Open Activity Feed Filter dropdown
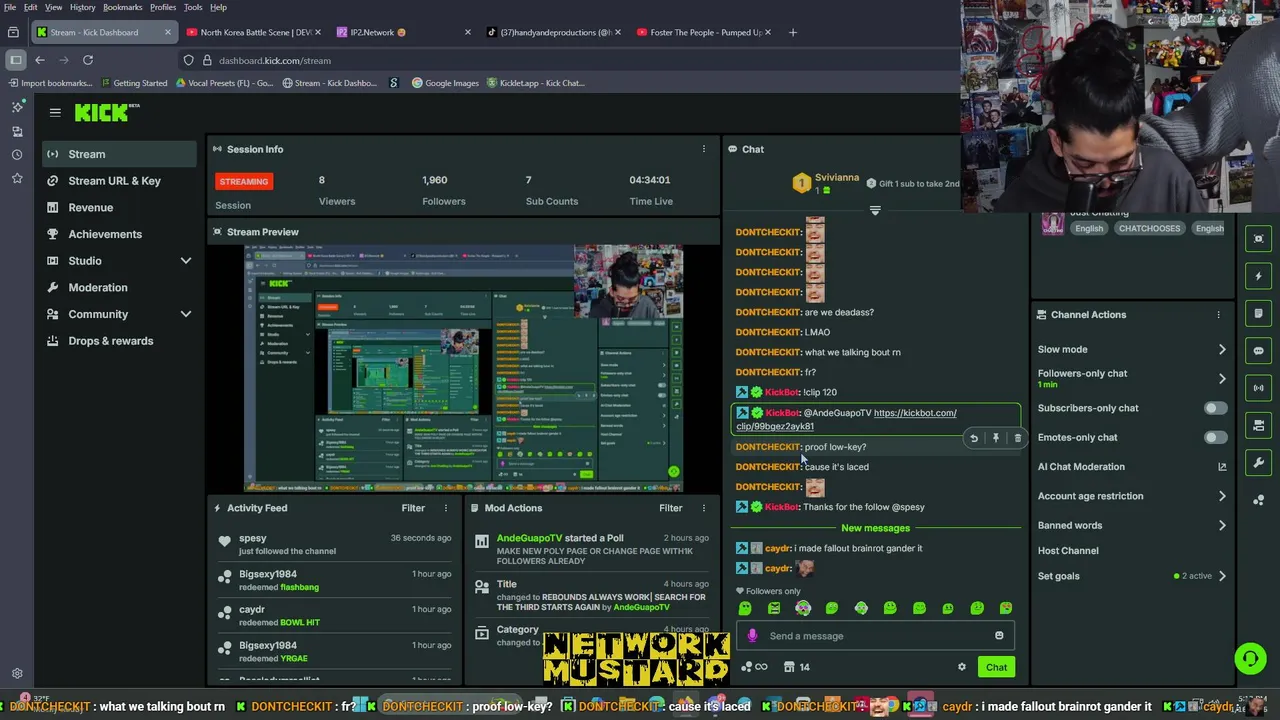 coord(413,508)
